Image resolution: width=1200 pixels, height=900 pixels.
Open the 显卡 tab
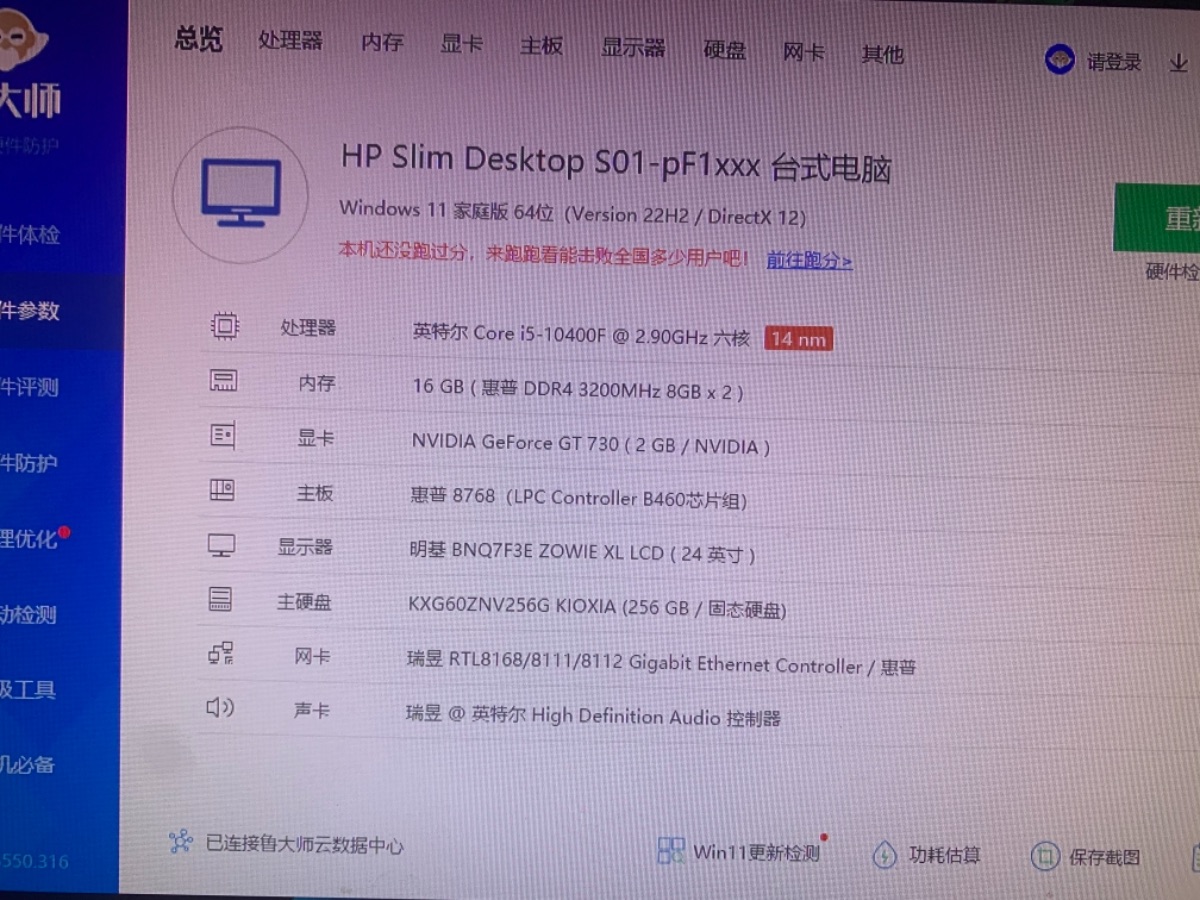point(462,44)
